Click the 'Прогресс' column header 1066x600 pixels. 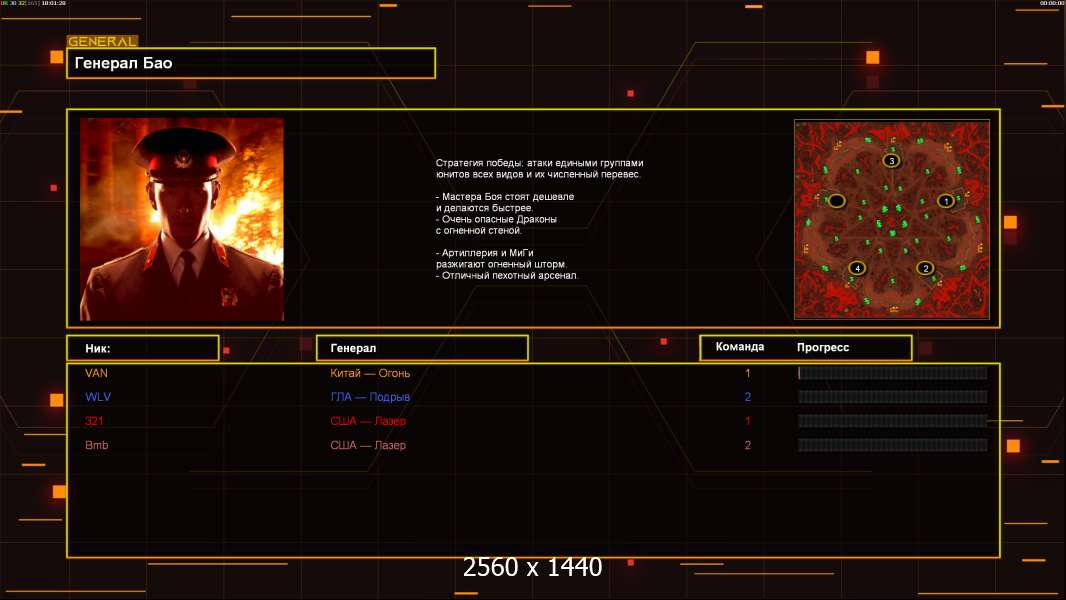tap(823, 347)
